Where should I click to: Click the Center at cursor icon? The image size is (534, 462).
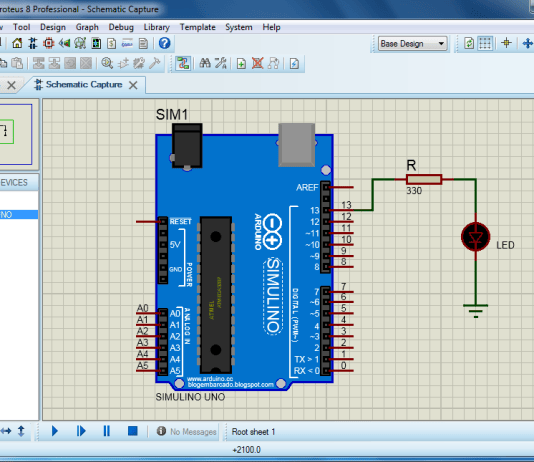528,43
